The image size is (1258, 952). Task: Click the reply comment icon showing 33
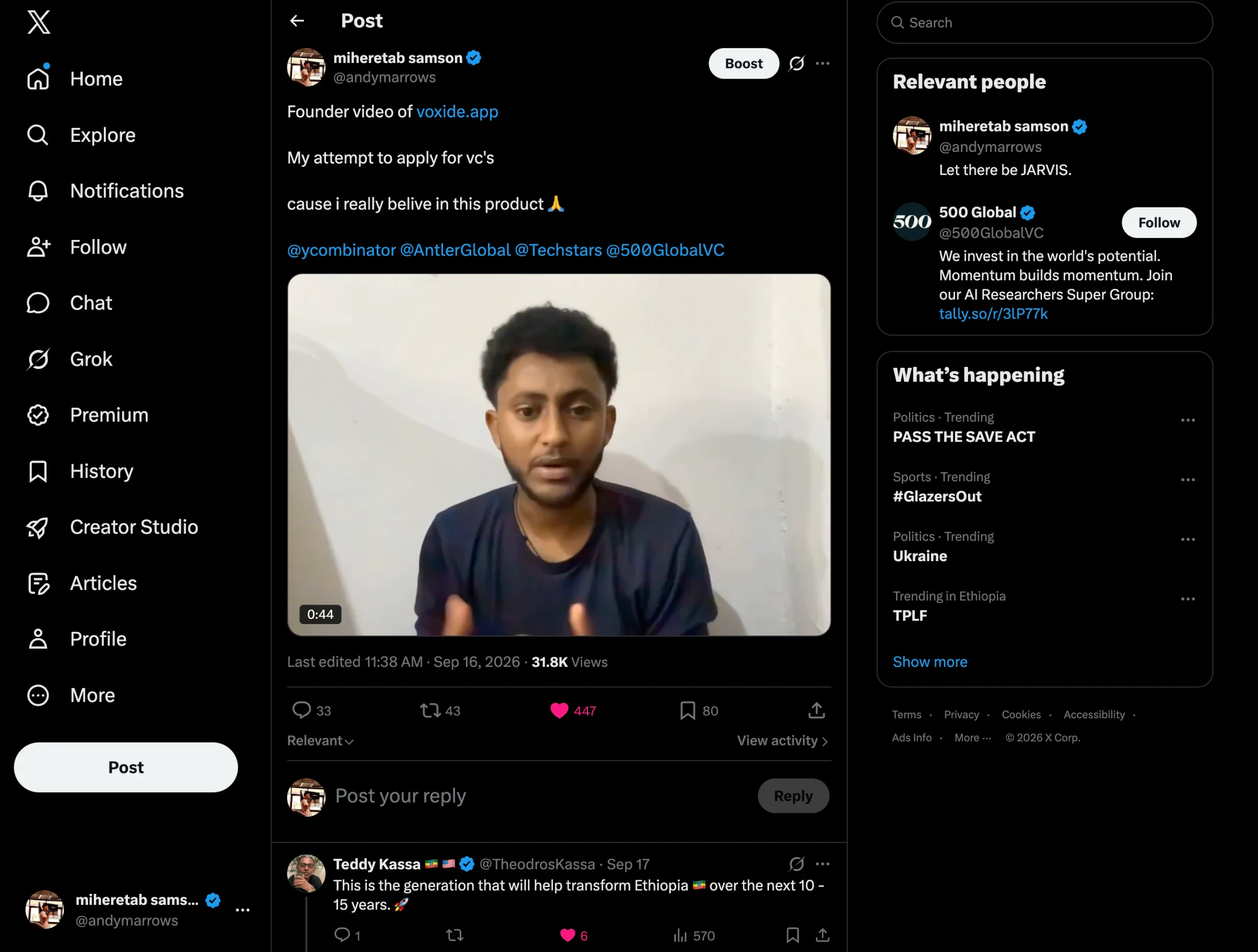point(301,710)
